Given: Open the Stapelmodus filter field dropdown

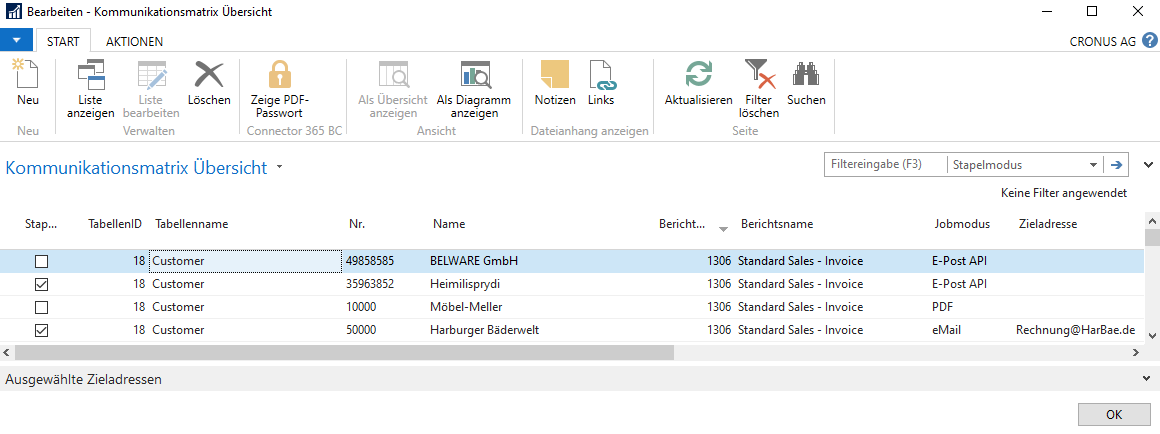Looking at the screenshot, I should point(1093,165).
